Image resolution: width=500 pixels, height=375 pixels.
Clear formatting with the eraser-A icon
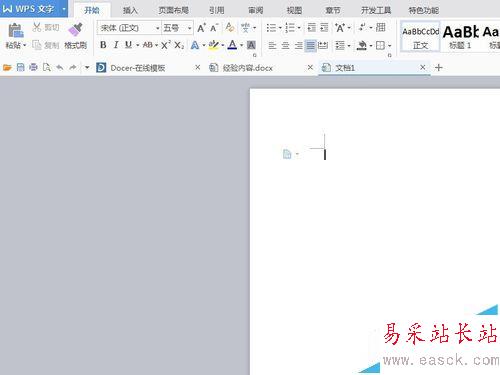tap(230, 27)
